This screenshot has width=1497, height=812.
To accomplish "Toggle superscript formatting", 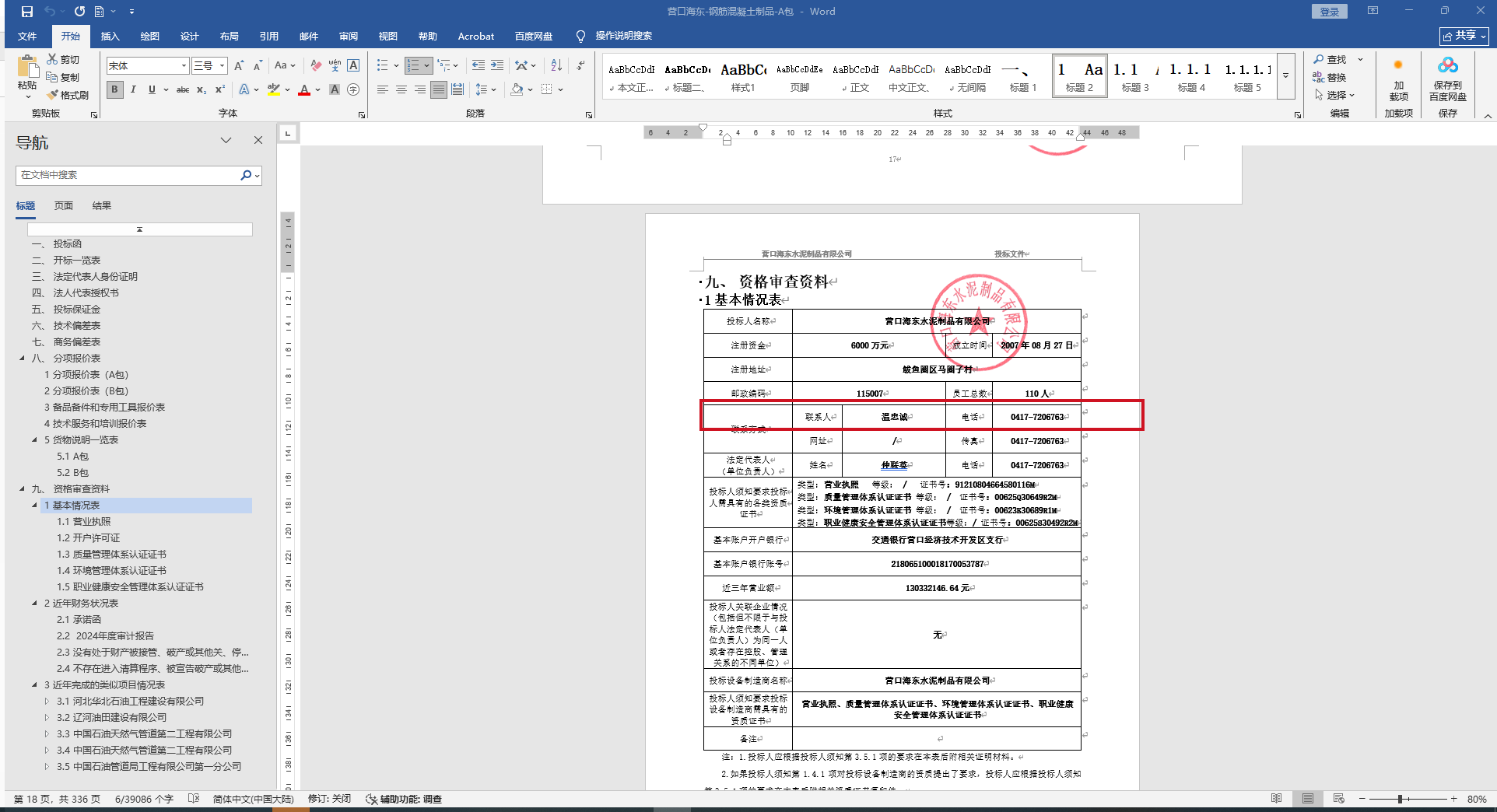I will (x=220, y=89).
